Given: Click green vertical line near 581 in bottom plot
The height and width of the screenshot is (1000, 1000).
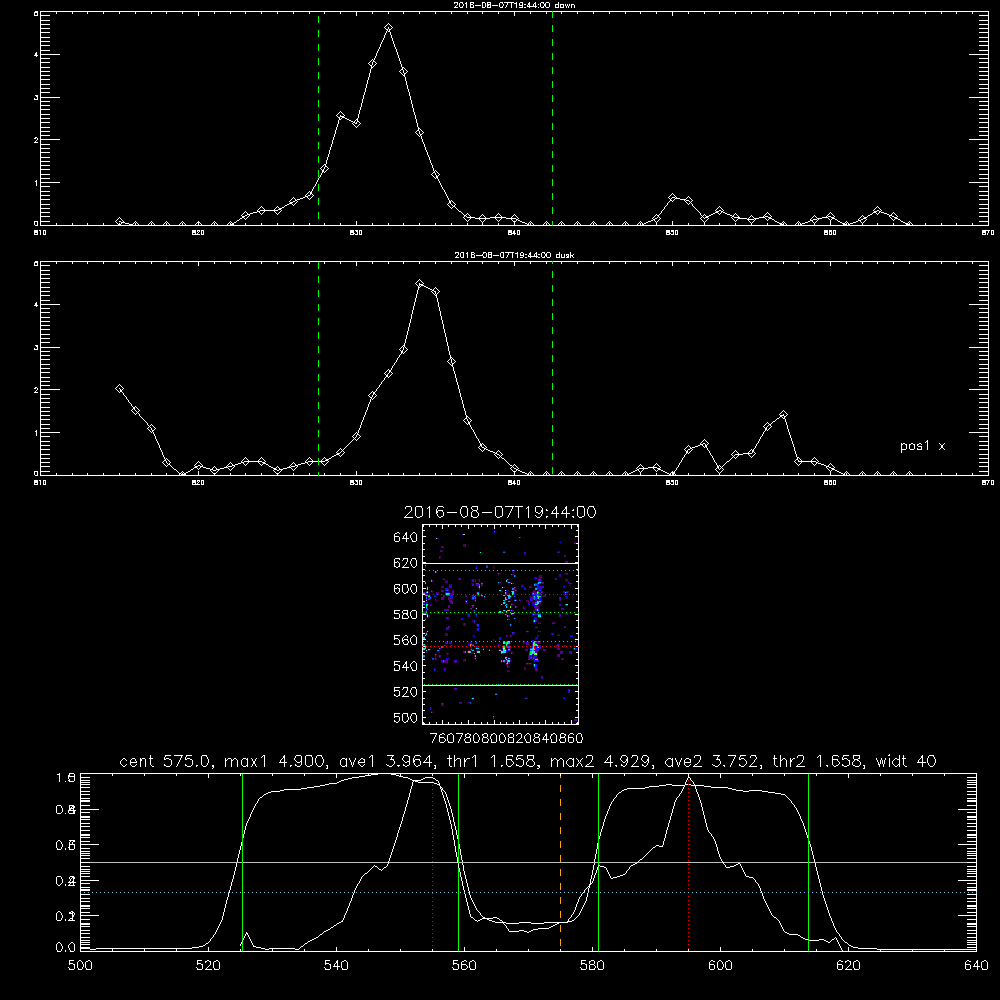Looking at the screenshot, I should [x=598, y=861].
